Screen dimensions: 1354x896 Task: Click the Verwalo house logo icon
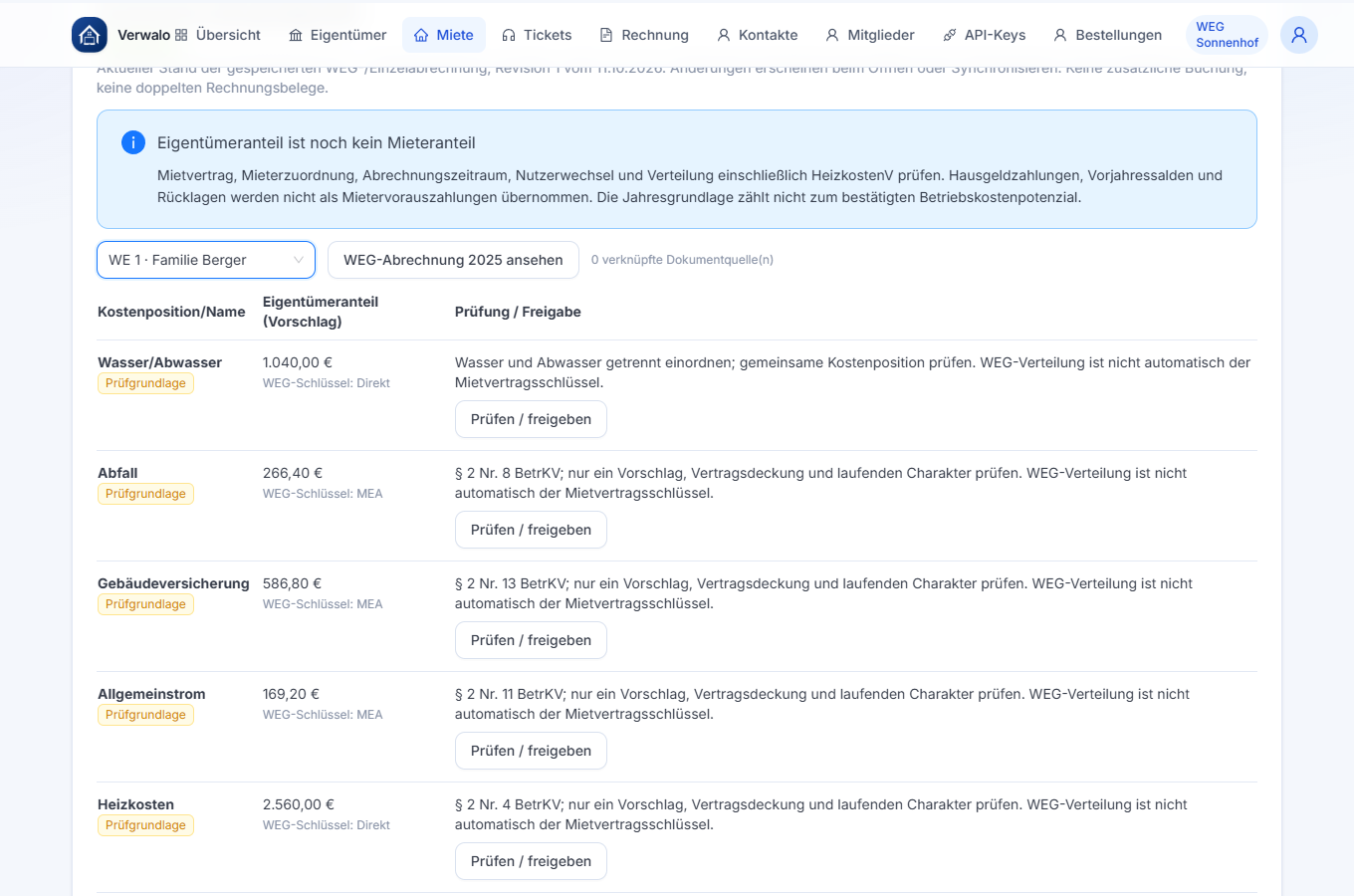coord(90,35)
